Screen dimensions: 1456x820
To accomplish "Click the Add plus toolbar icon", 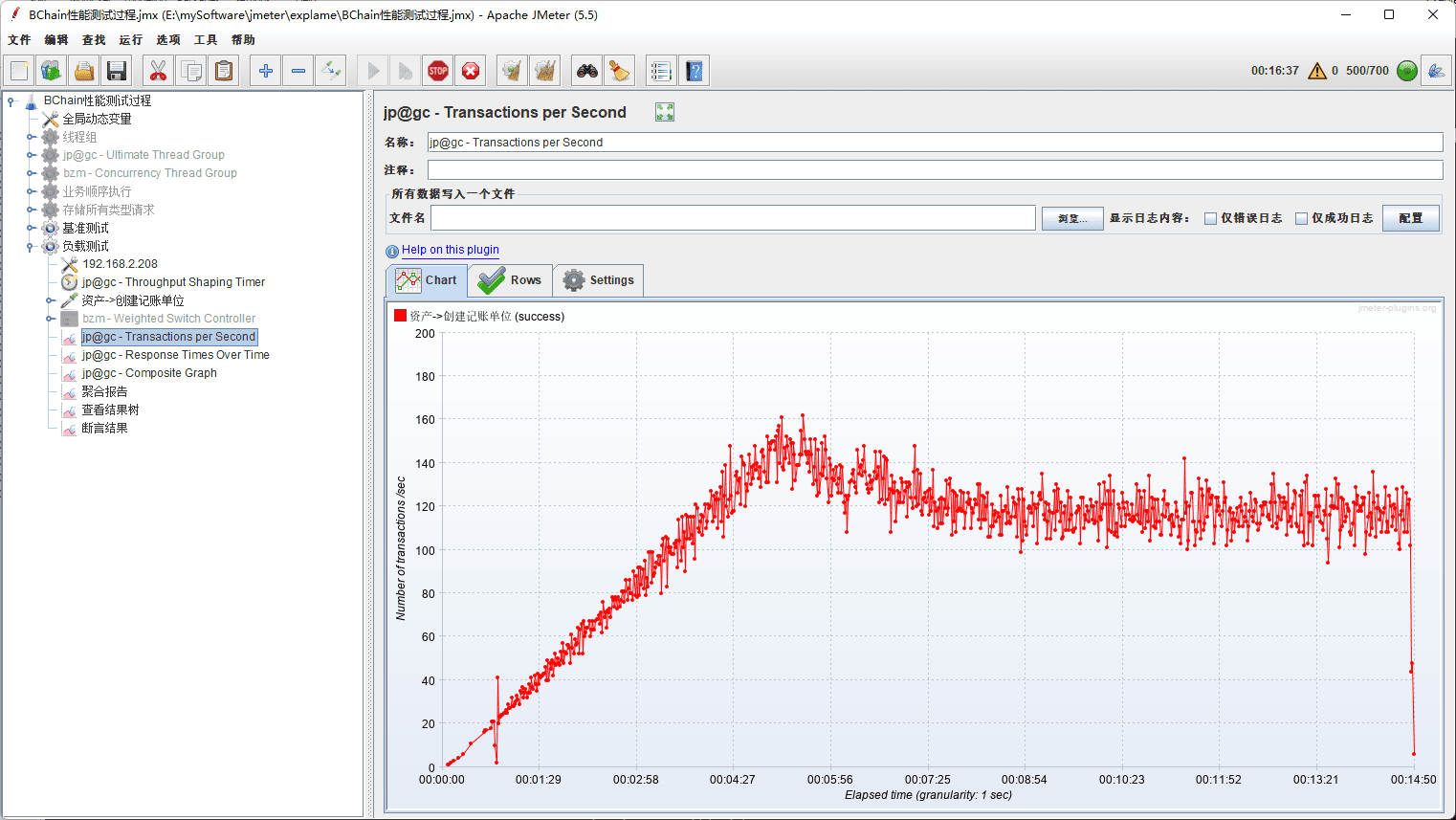I will [266, 71].
